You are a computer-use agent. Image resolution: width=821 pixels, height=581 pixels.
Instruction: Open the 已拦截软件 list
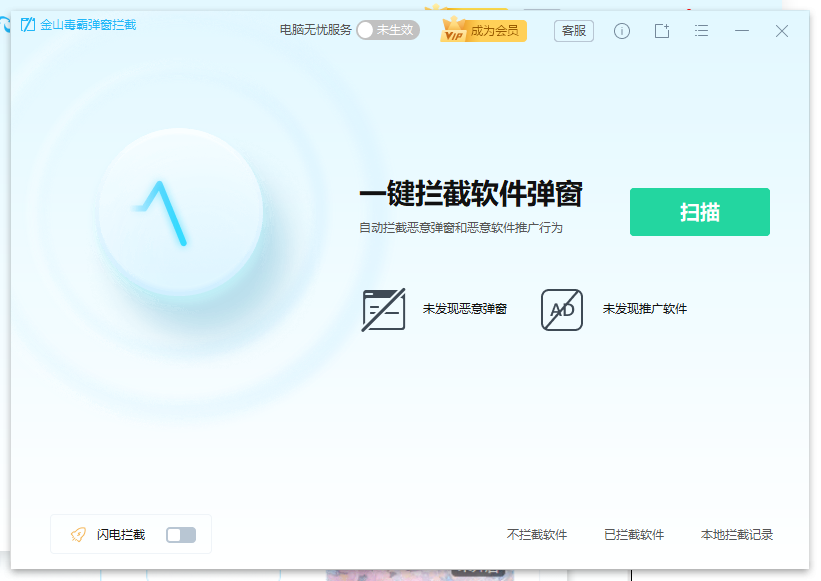(634, 535)
